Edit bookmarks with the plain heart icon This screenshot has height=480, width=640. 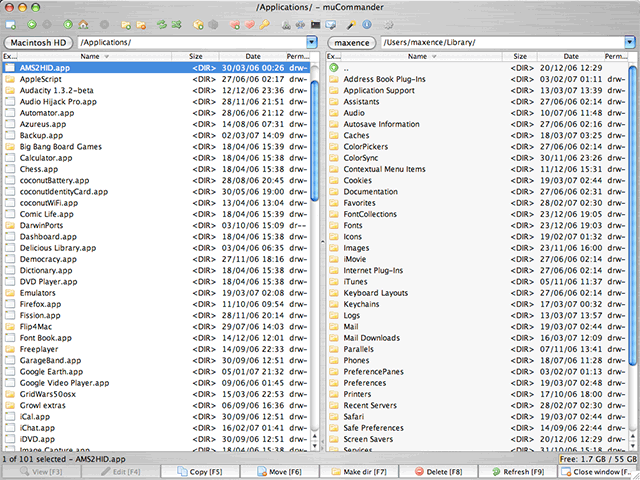point(249,25)
